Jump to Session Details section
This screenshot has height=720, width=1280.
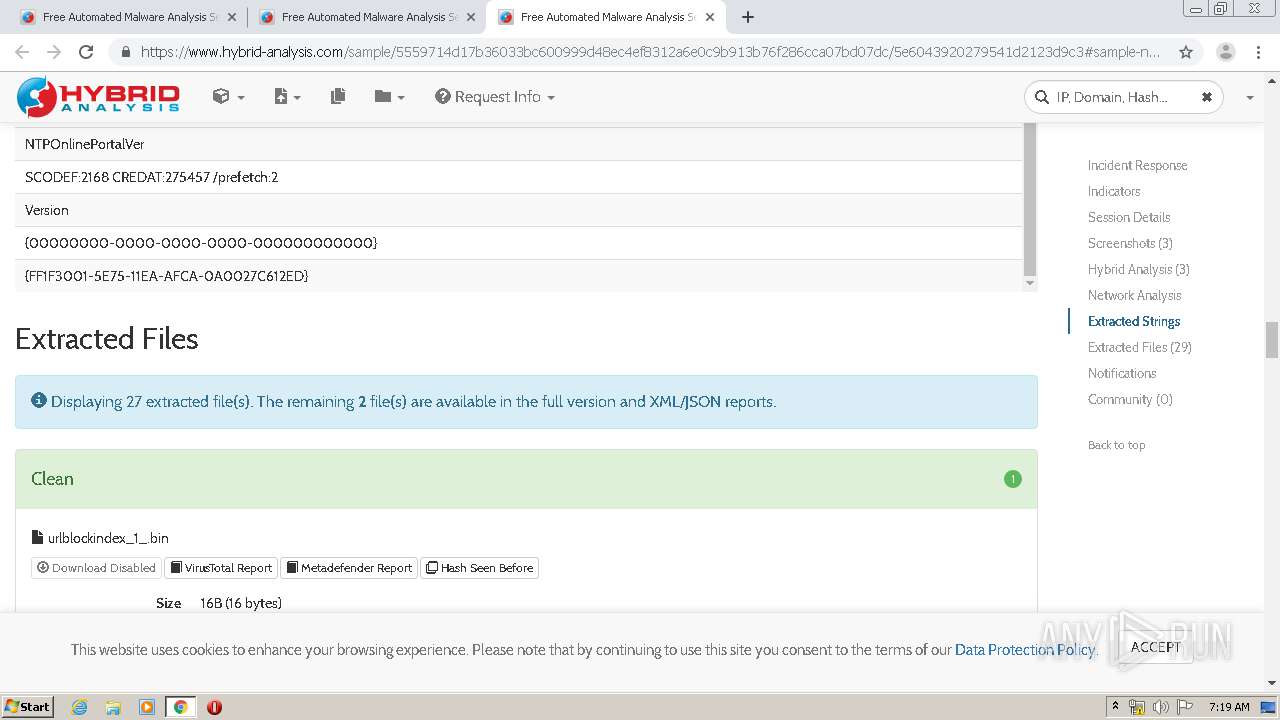(x=1129, y=217)
